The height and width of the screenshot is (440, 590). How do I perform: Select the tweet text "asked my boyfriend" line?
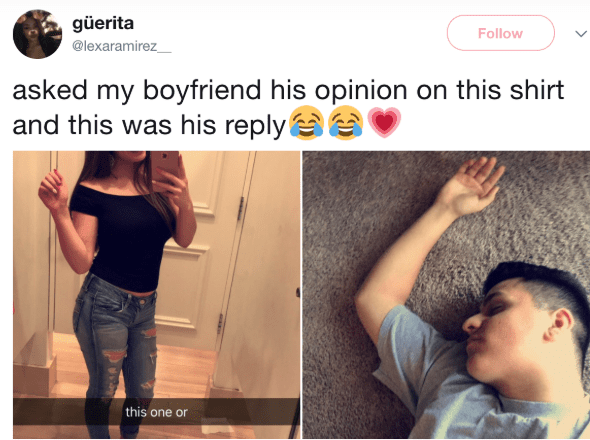(288, 90)
